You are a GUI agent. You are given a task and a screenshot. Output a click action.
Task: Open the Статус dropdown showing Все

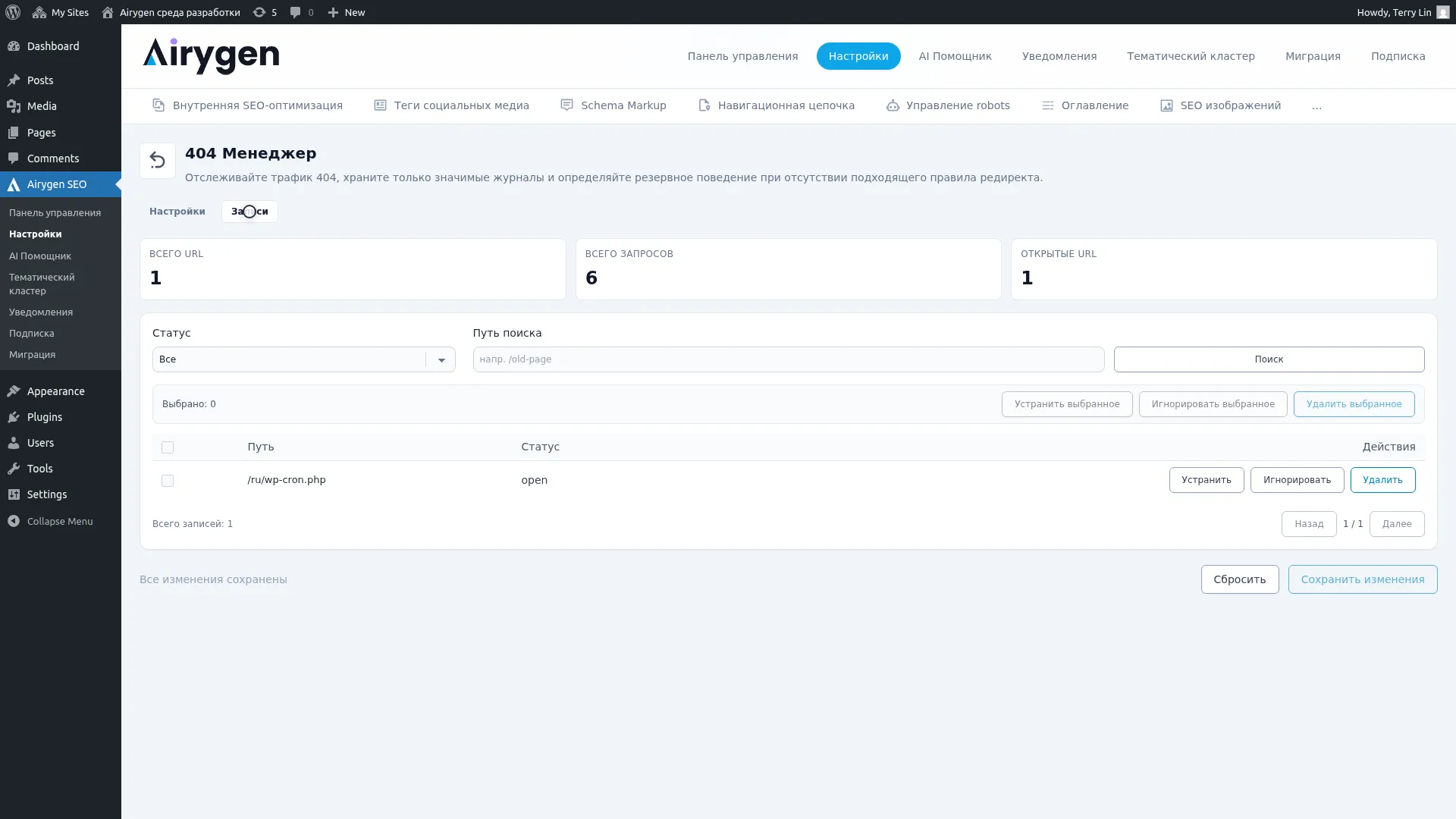[x=303, y=359]
